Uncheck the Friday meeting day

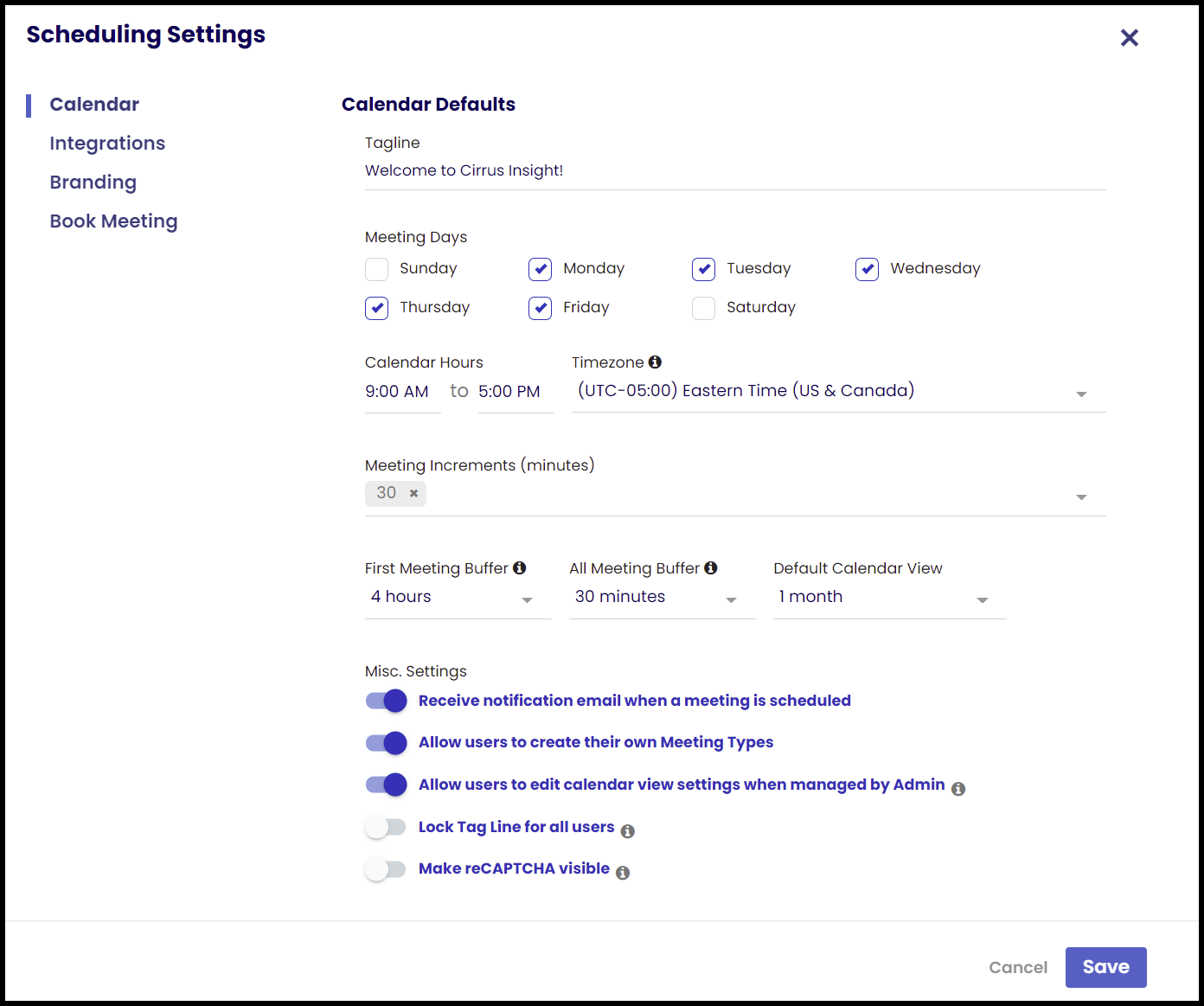pos(540,308)
